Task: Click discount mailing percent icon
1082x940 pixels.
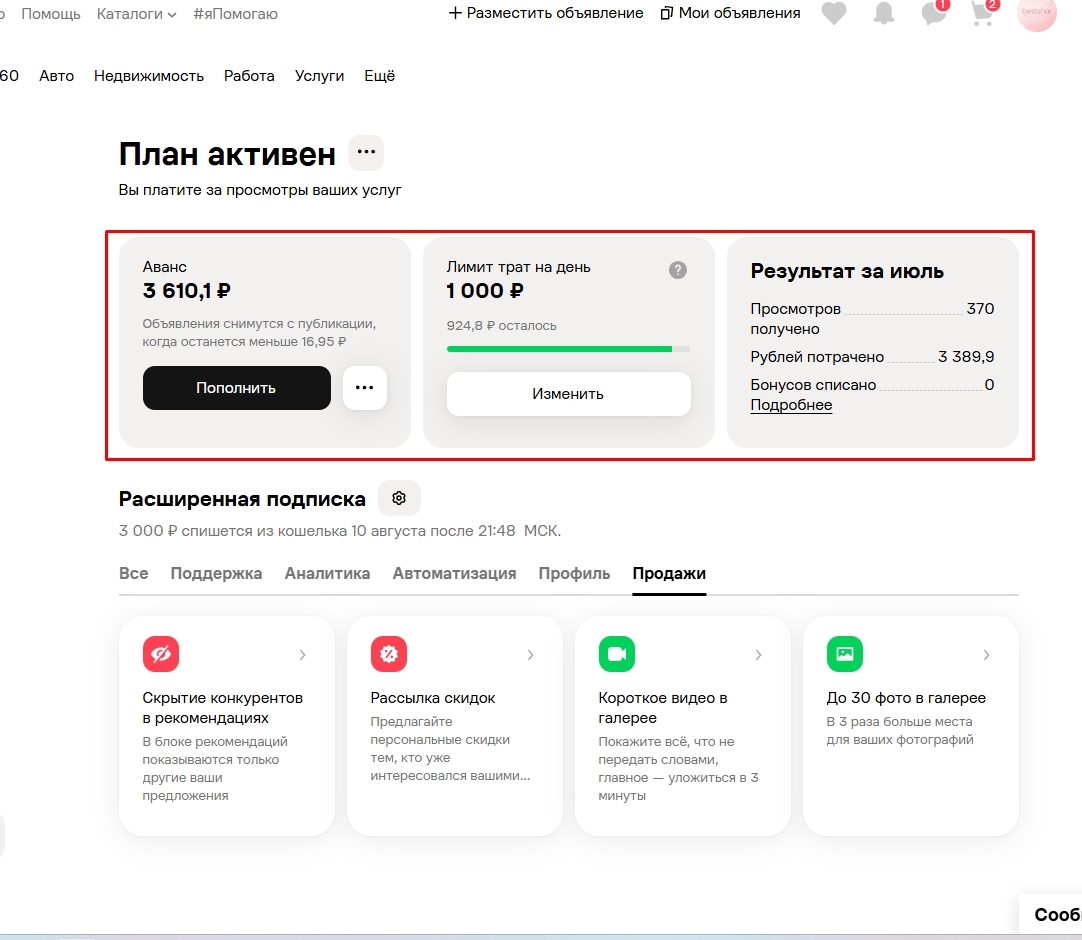Action: coord(388,654)
